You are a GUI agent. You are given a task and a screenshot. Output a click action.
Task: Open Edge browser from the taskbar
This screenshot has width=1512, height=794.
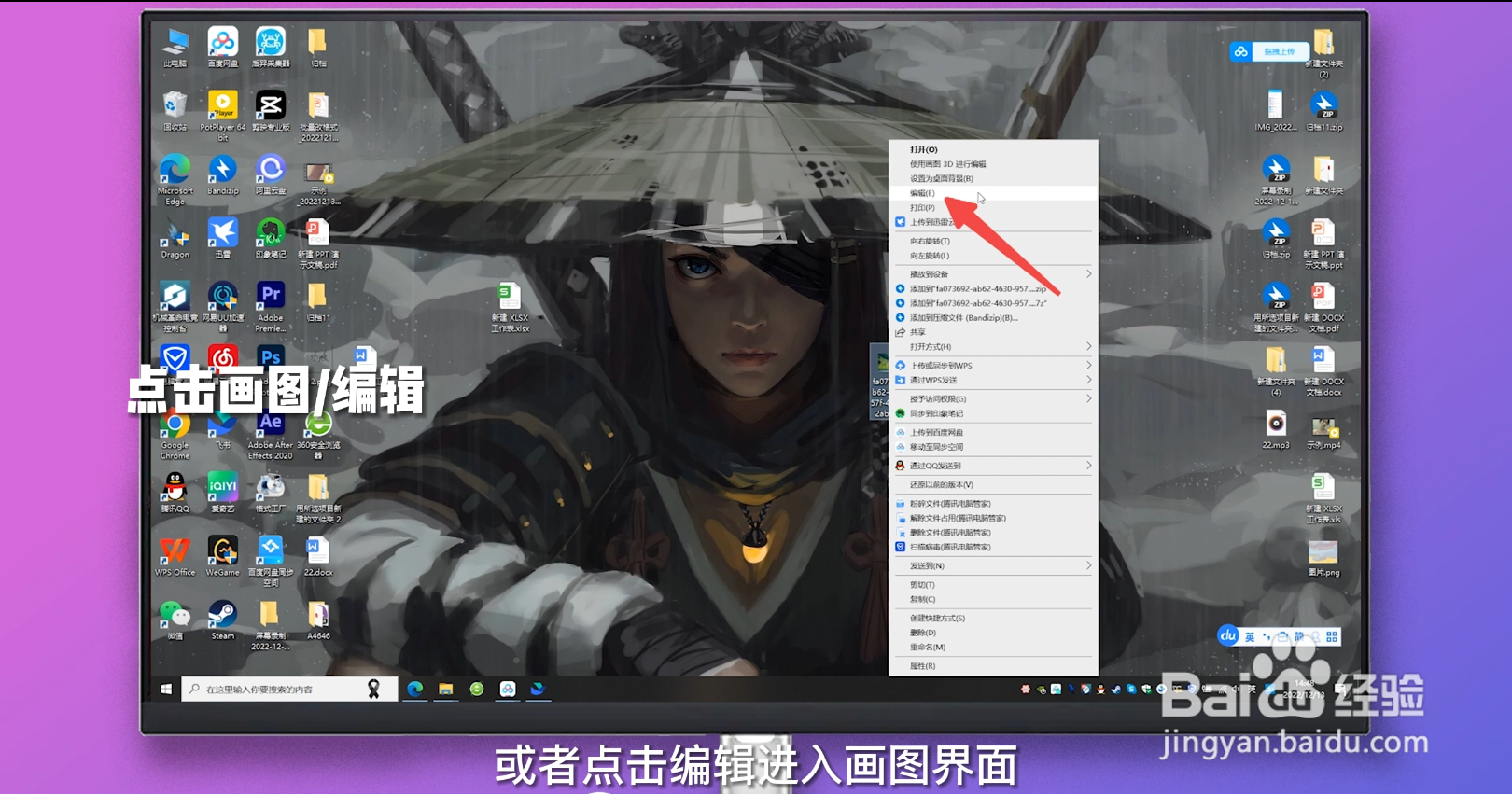(415, 689)
